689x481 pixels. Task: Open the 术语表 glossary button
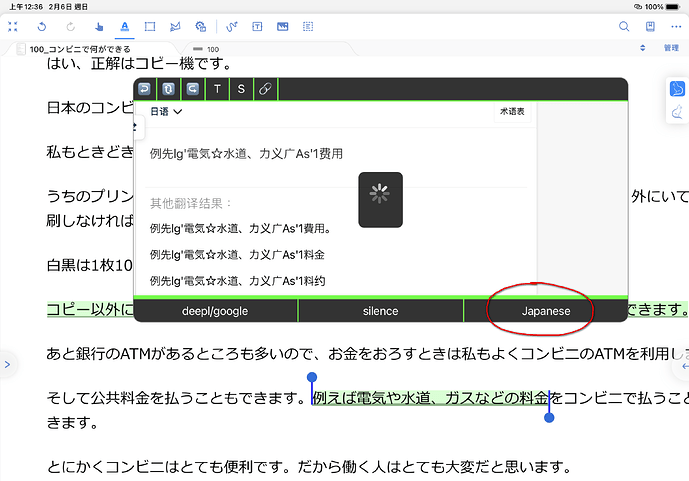[x=512, y=112]
